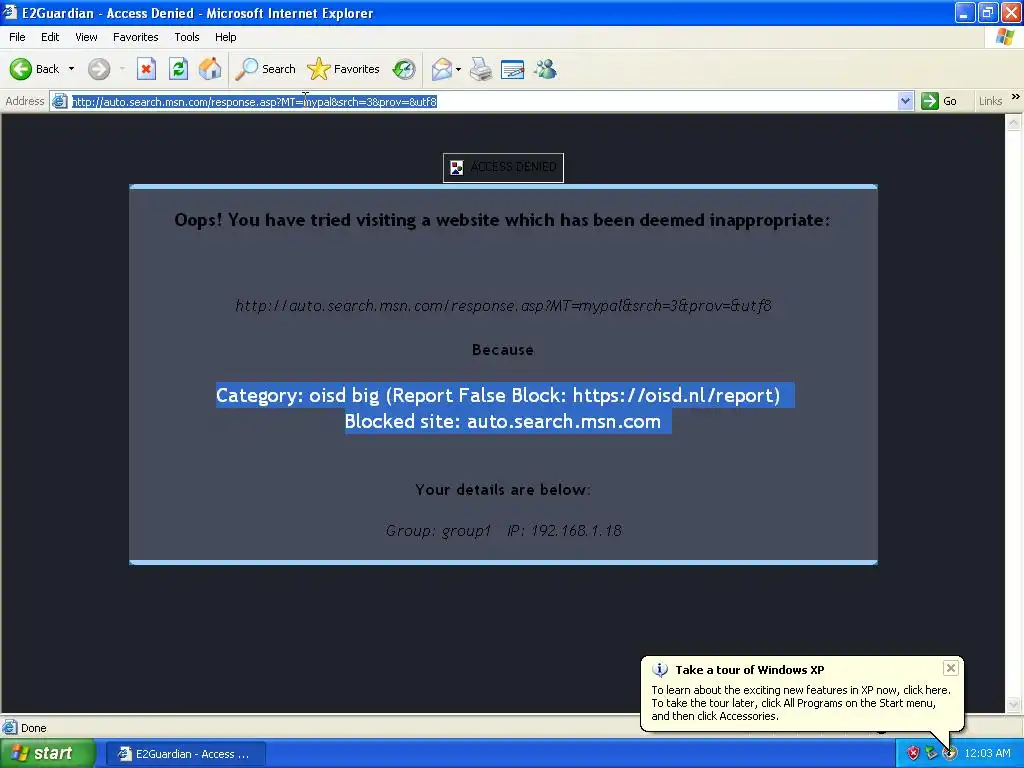Screen dimensions: 1024x768
Task: Open the Start menu
Action: click(x=47, y=754)
